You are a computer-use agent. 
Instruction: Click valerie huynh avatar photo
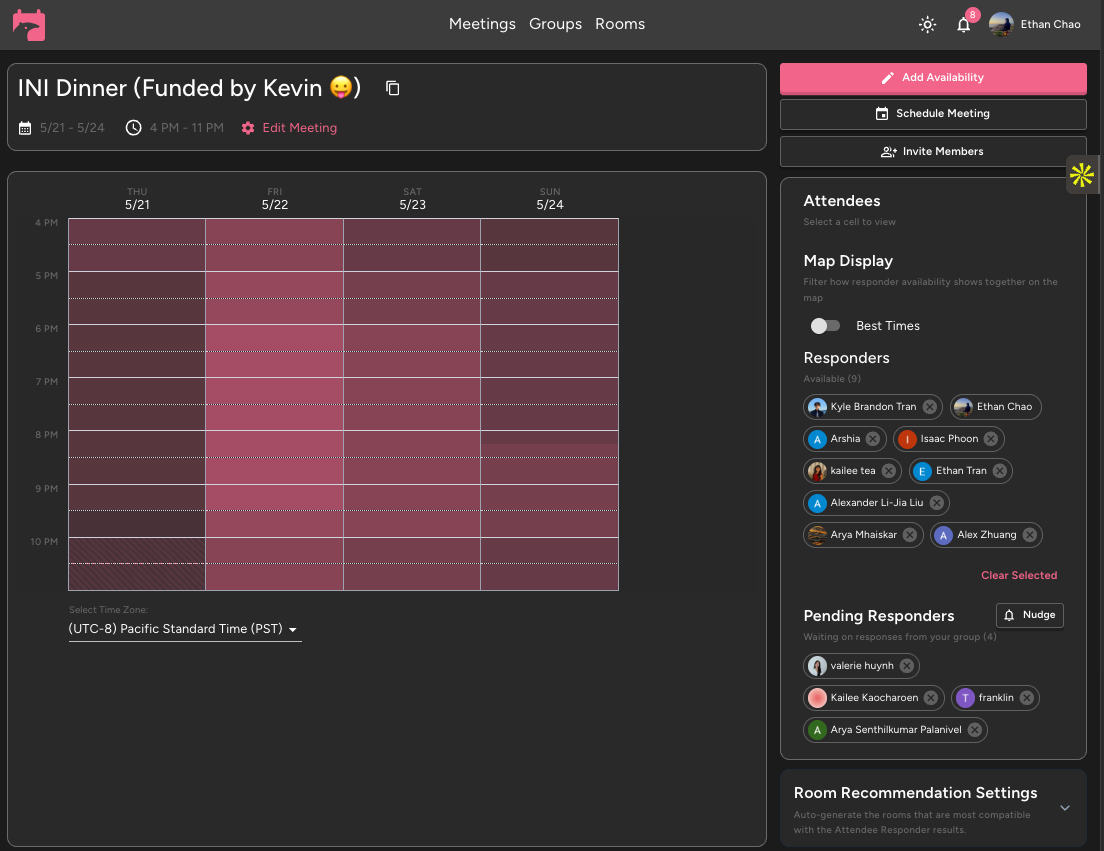pyautogui.click(x=817, y=666)
